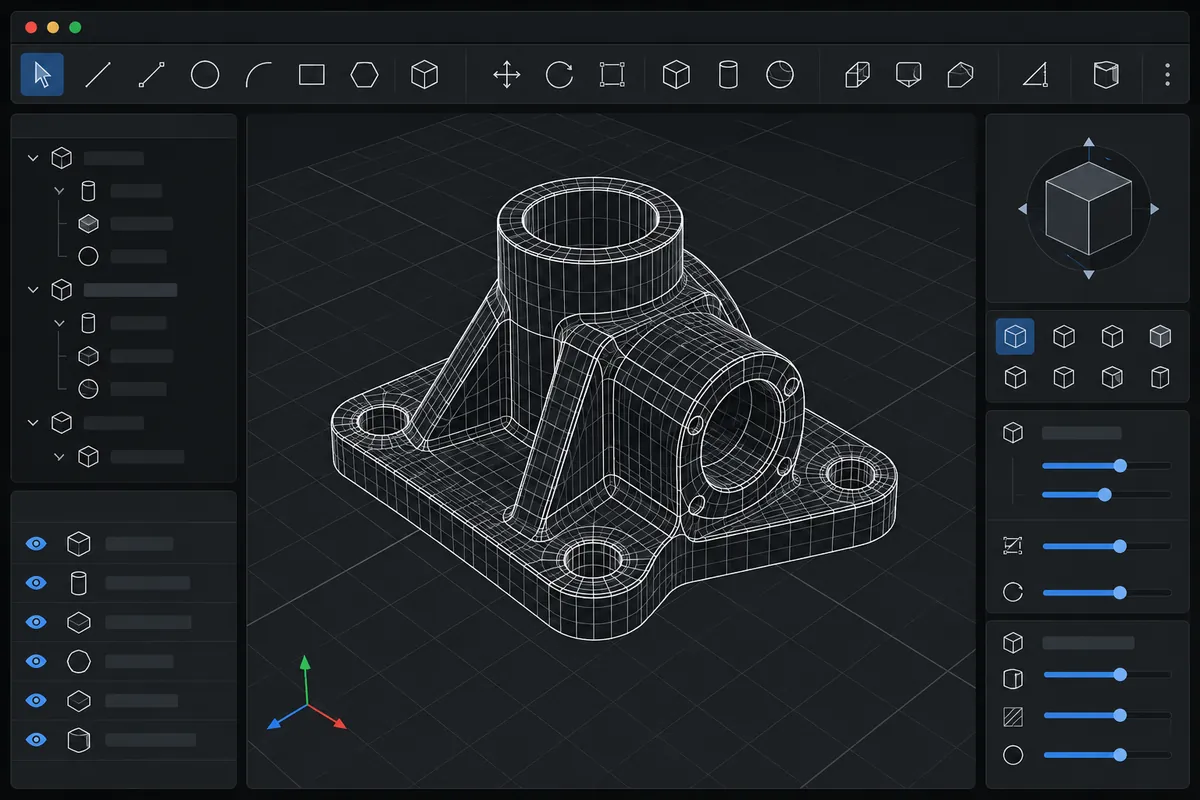
Task: Select the filled box item in the first tree group
Action: click(88, 224)
